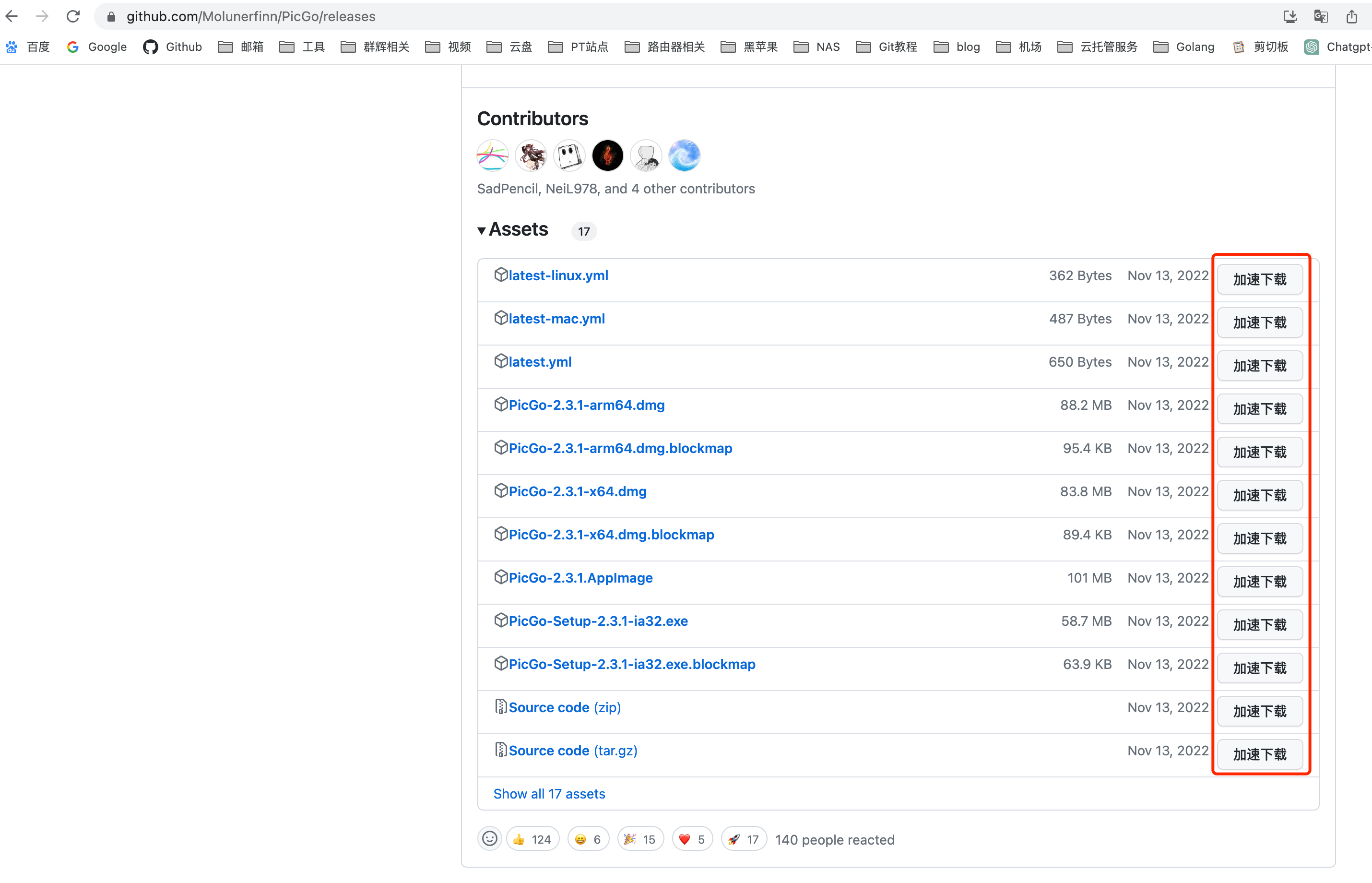Click 加速下载 for PicGo-2.3.1.AppImage
The width and height of the screenshot is (1372, 883).
(1260, 582)
